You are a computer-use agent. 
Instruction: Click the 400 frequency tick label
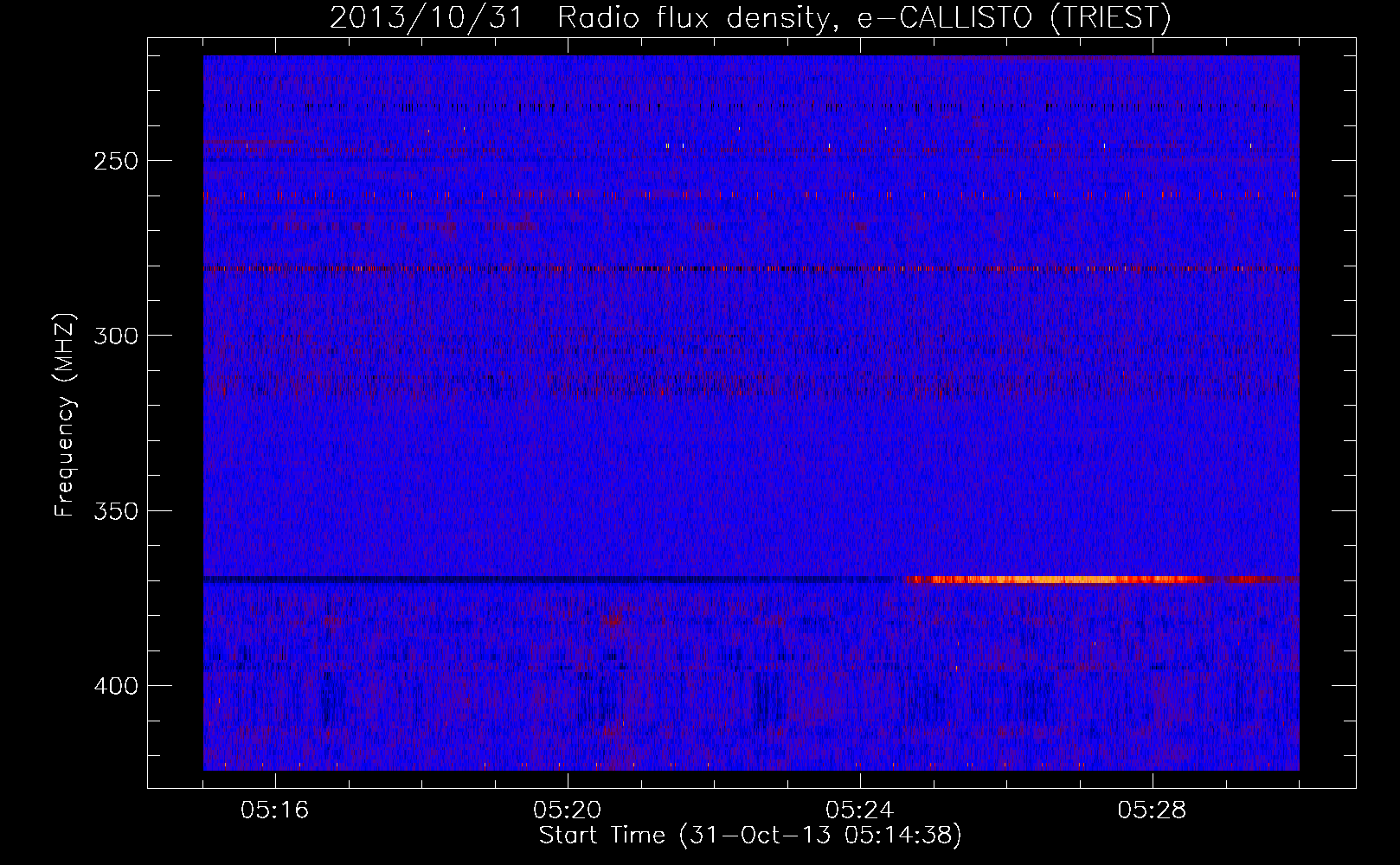(x=115, y=686)
